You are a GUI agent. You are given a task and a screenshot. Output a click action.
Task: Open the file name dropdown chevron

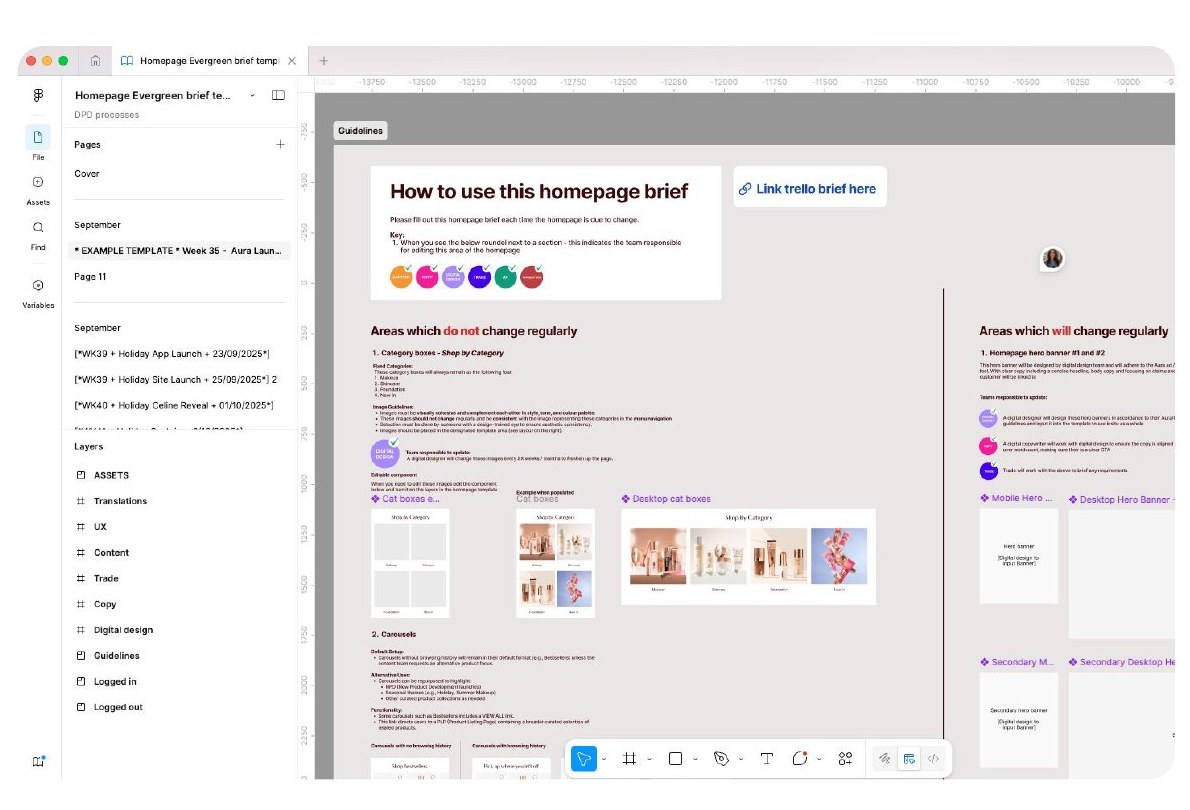252,96
